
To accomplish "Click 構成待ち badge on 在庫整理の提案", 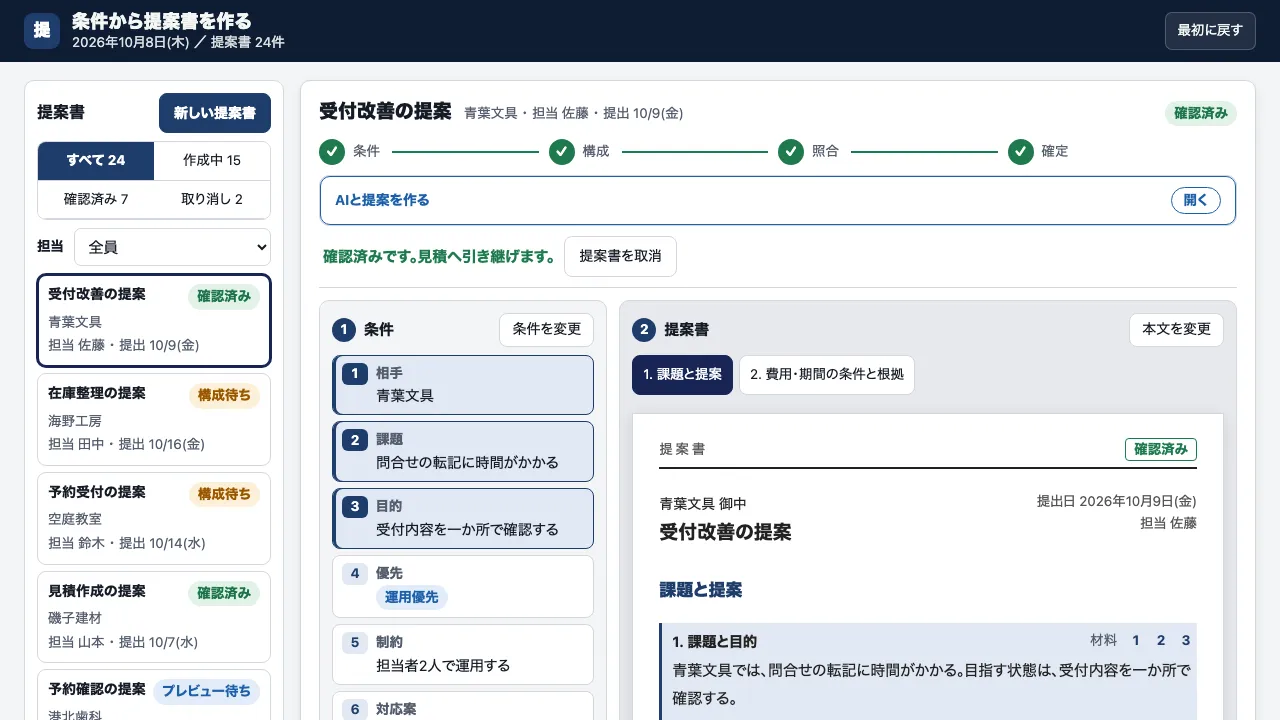I will (x=224, y=395).
